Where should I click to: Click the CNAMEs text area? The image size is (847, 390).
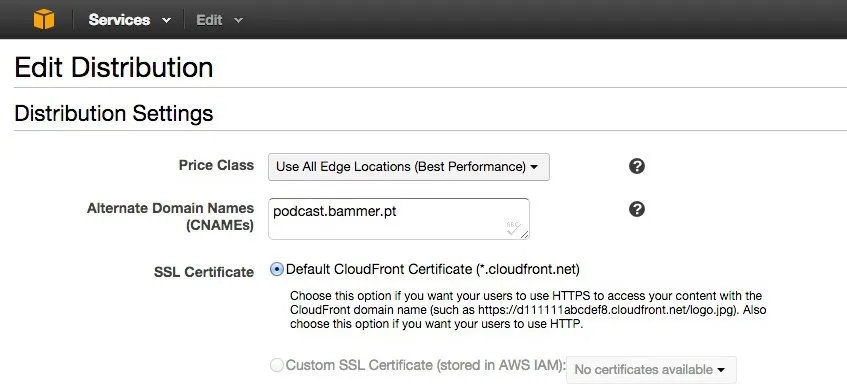[399, 219]
